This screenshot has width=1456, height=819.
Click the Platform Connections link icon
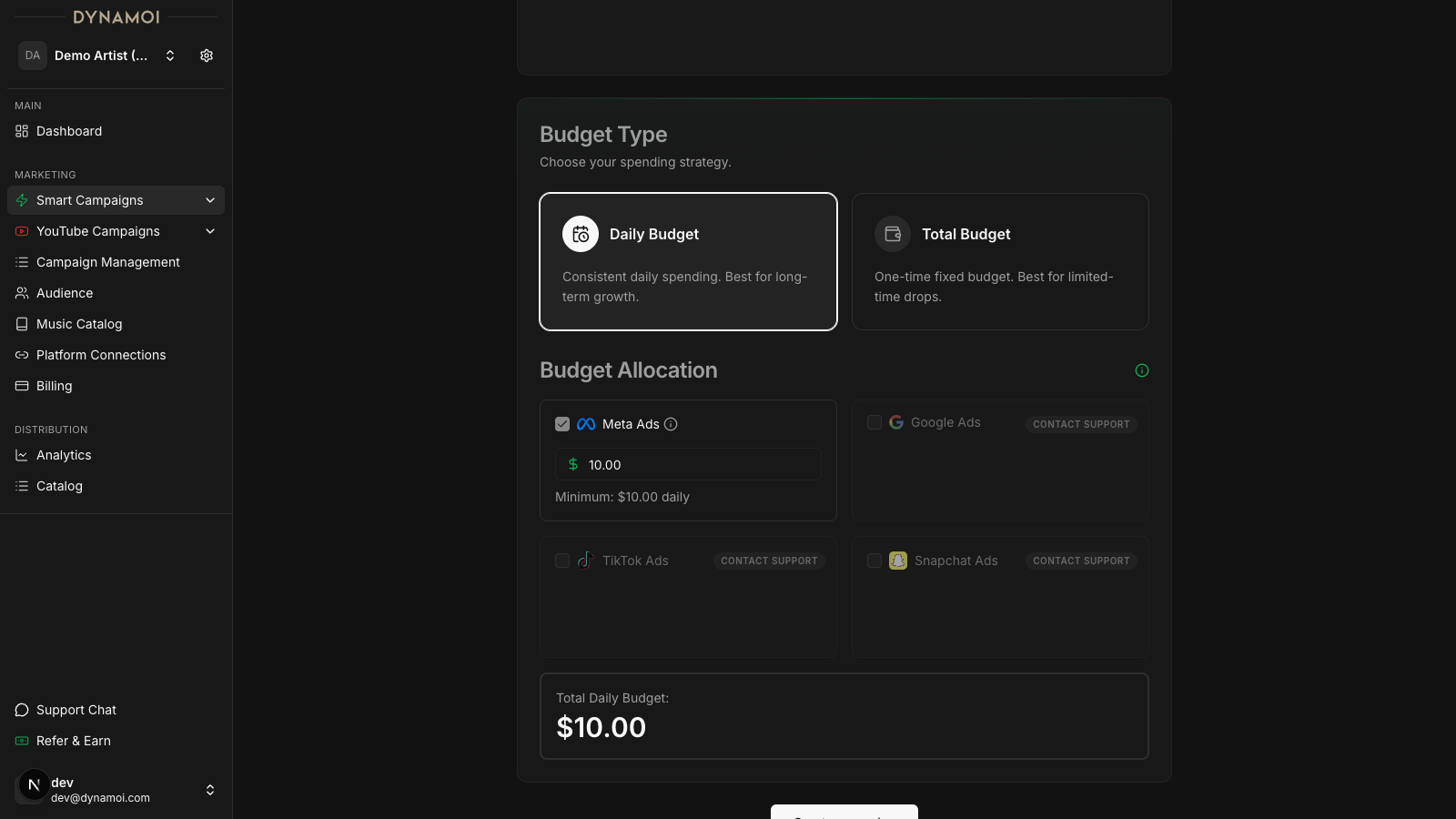coord(22,355)
